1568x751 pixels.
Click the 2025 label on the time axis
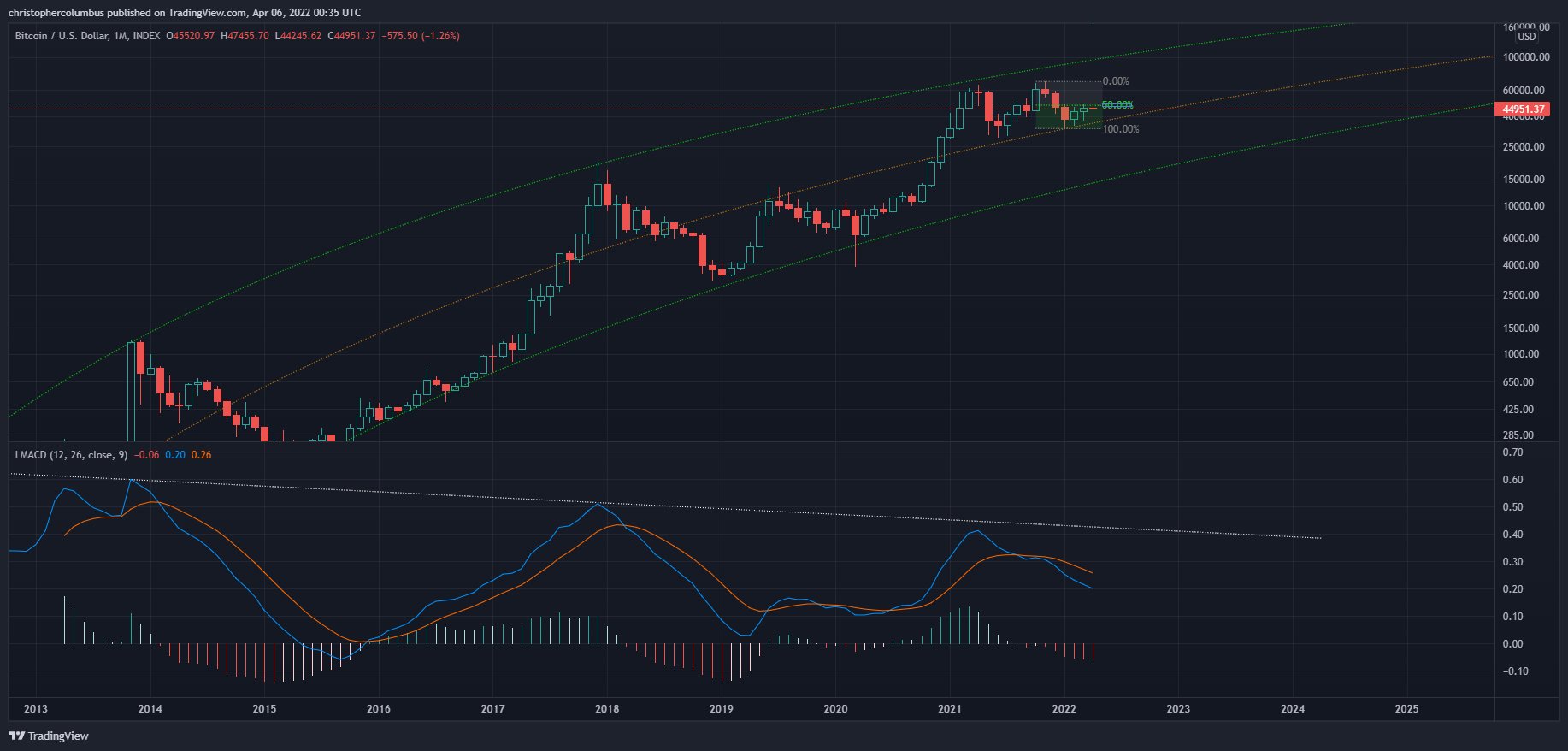click(1406, 709)
